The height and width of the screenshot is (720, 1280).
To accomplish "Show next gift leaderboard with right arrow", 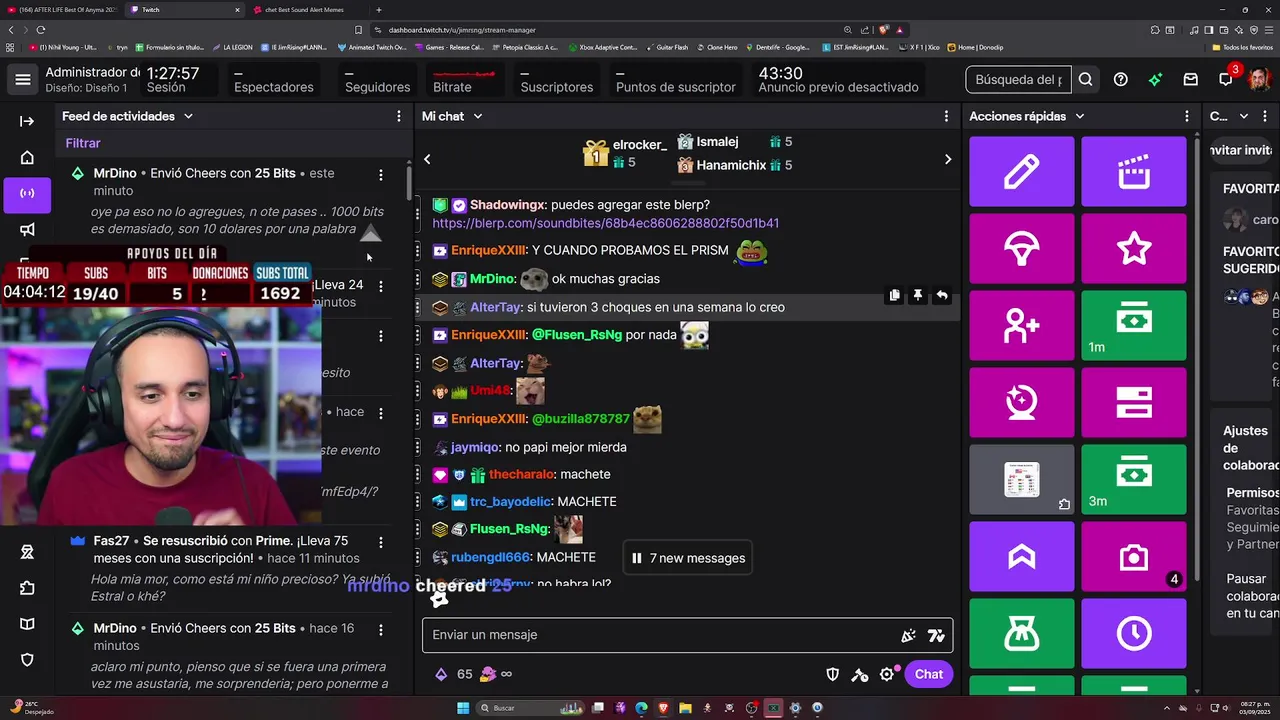I will 948,159.
